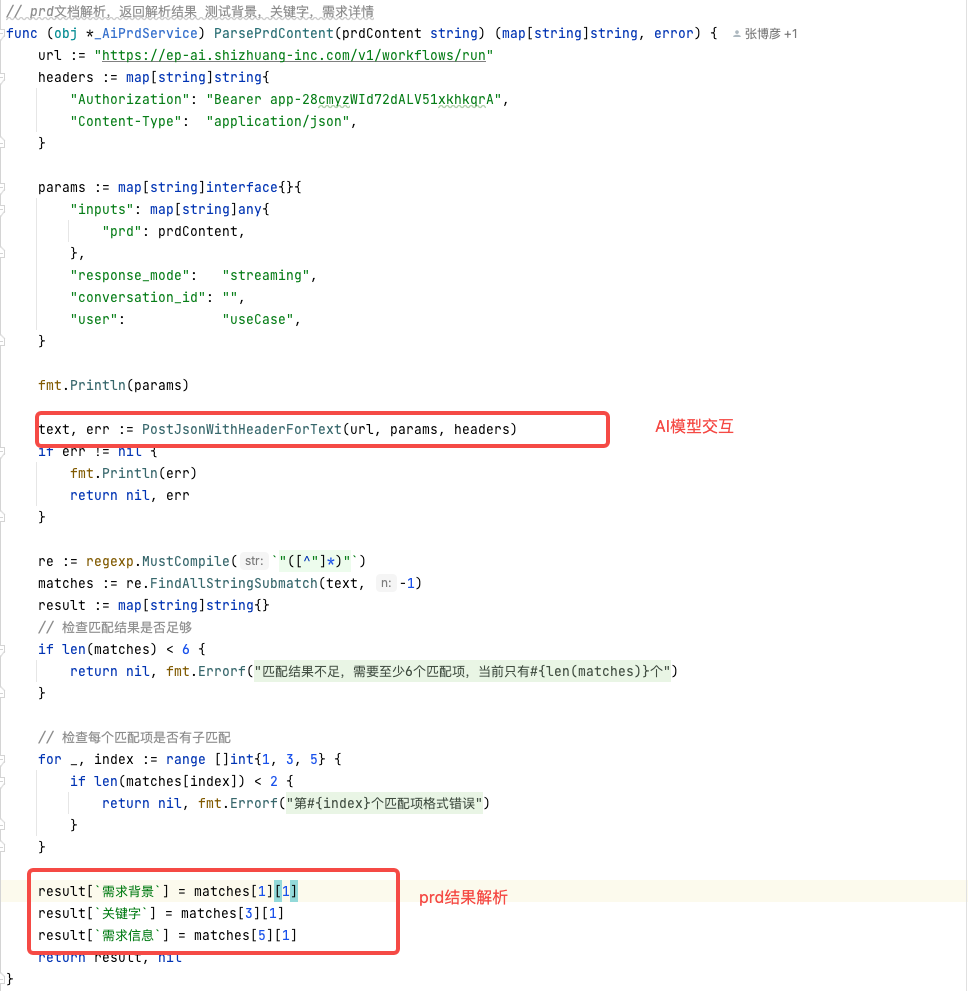Click the "n:" inlay hint
This screenshot has height=991, width=968.
[x=386, y=583]
